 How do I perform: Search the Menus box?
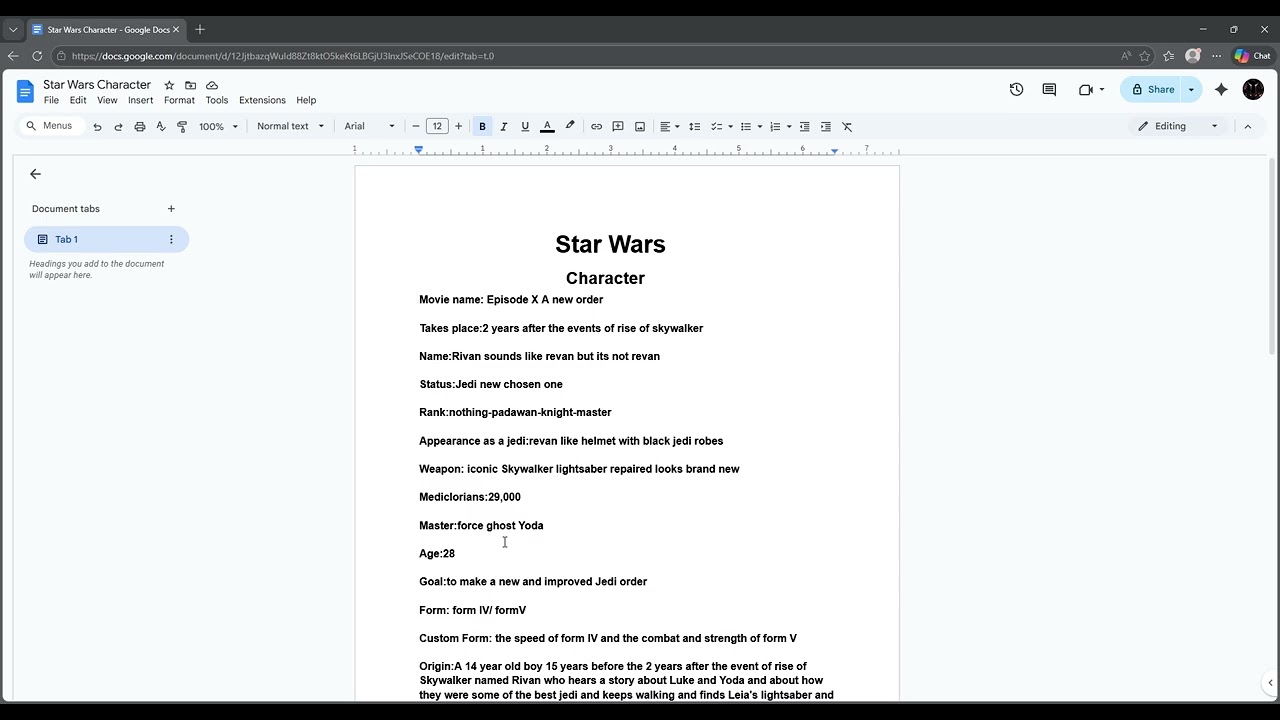pyautogui.click(x=49, y=126)
